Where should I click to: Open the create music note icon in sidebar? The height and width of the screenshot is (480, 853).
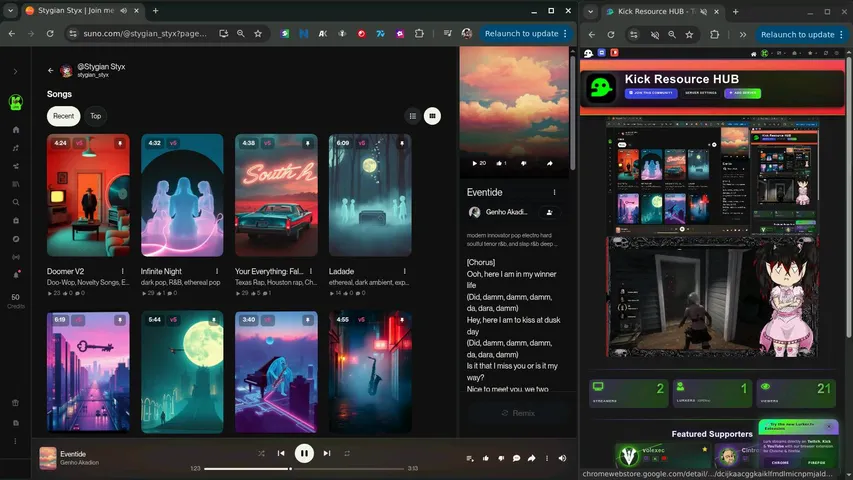[16, 148]
